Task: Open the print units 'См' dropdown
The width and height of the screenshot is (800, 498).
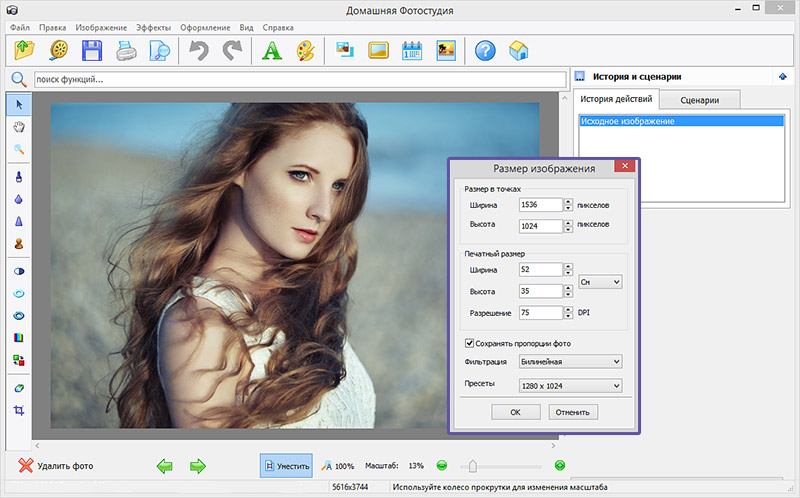Action: pos(601,283)
